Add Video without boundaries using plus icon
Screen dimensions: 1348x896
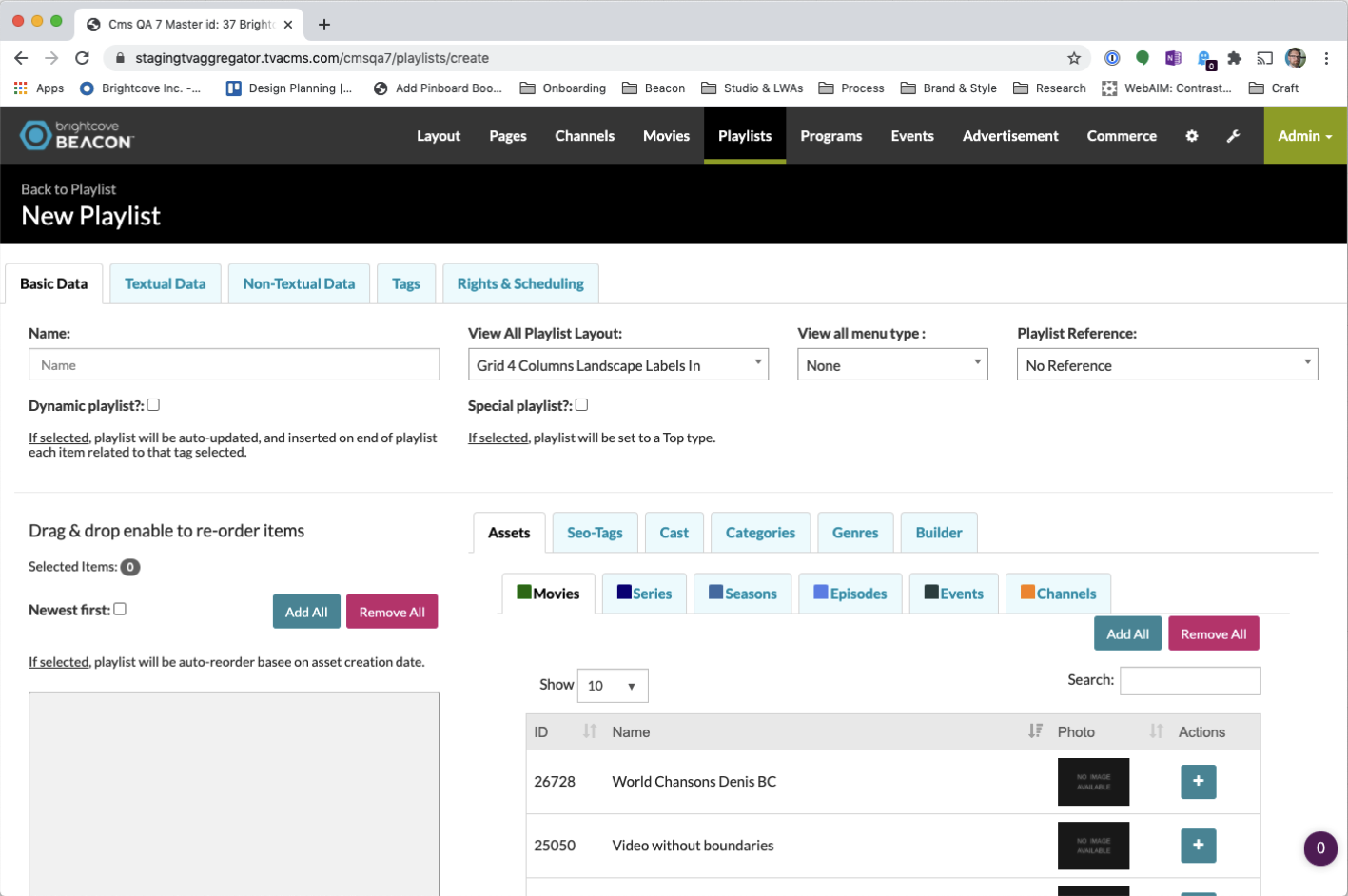coord(1198,846)
